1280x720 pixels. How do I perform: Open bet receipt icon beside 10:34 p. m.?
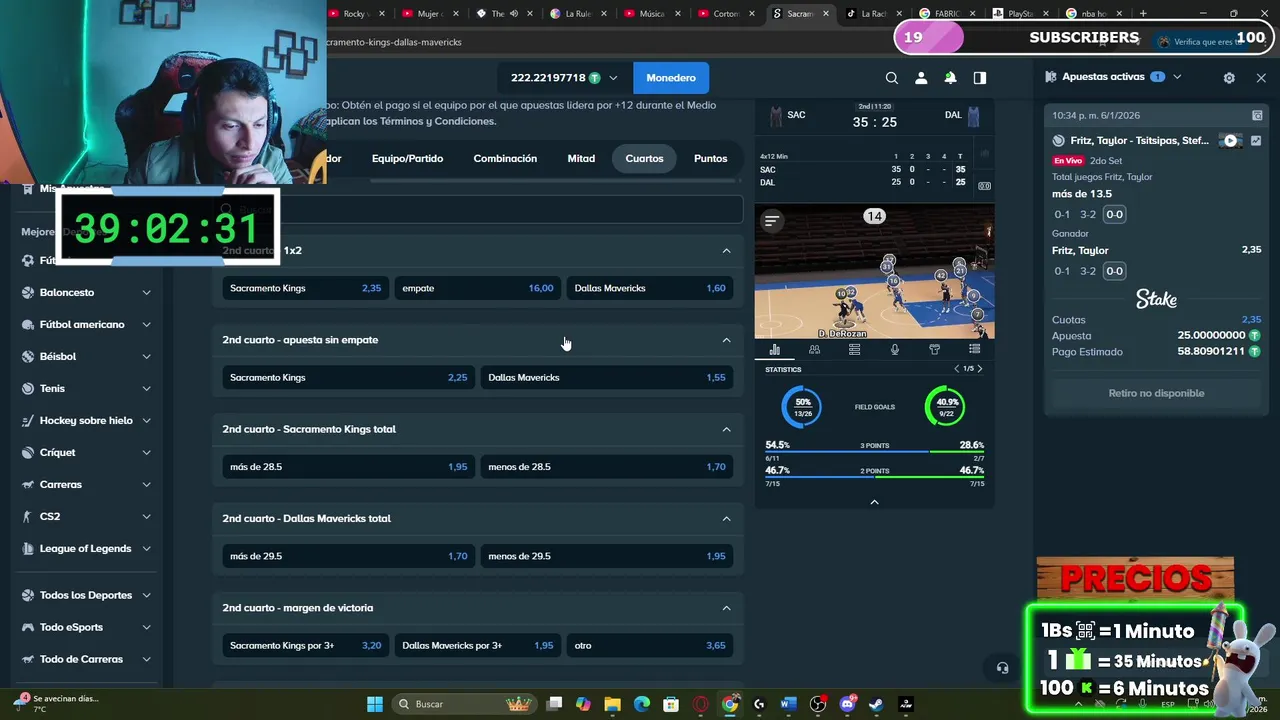click(x=1257, y=115)
